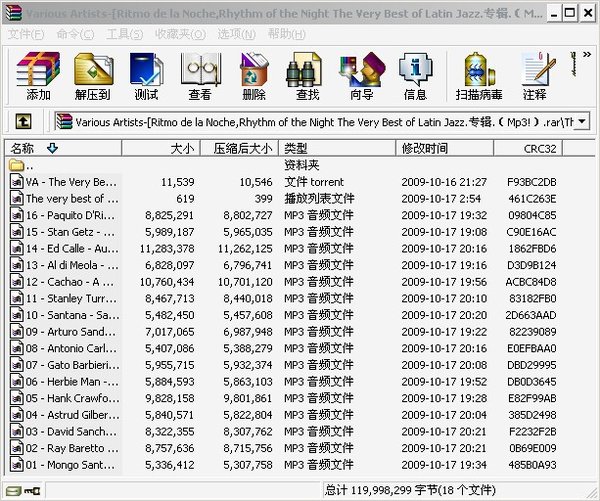Open the 文件(F) menu
Image resolution: width=600 pixels, height=501 pixels.
(x=26, y=34)
